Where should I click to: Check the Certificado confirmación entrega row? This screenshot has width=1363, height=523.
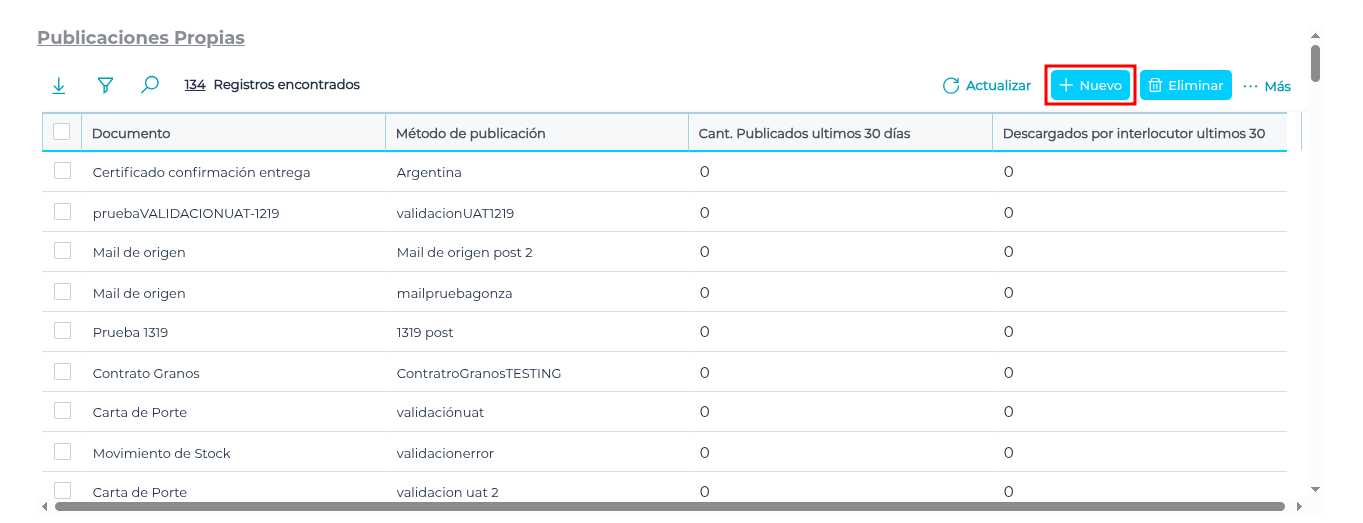click(63, 171)
